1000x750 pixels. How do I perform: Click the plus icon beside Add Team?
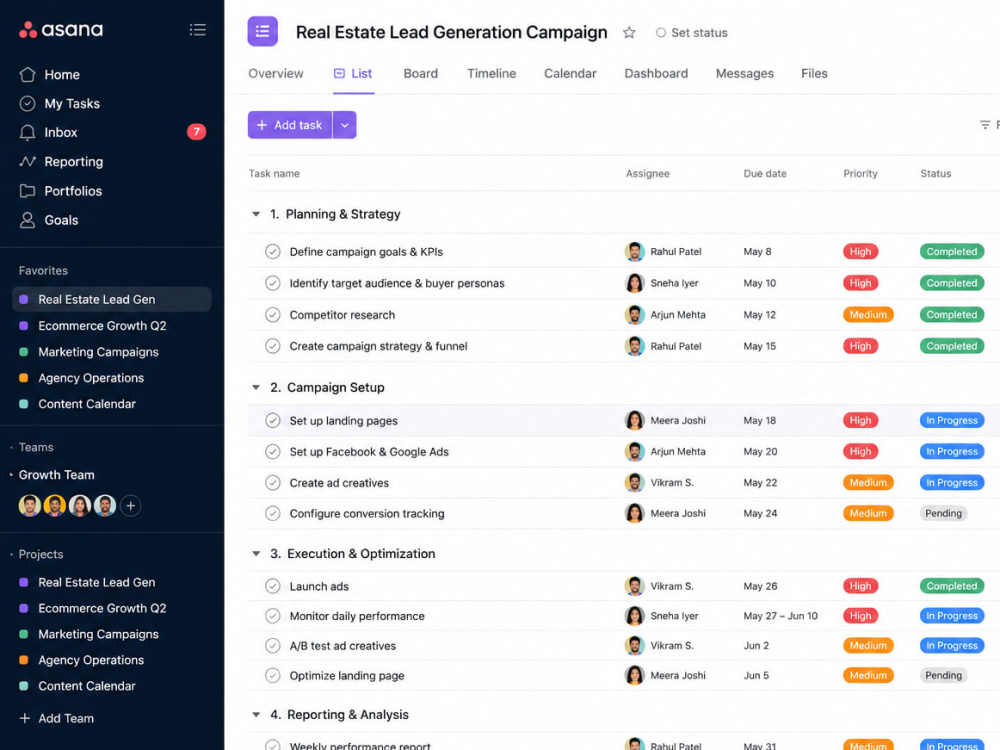pos(25,718)
